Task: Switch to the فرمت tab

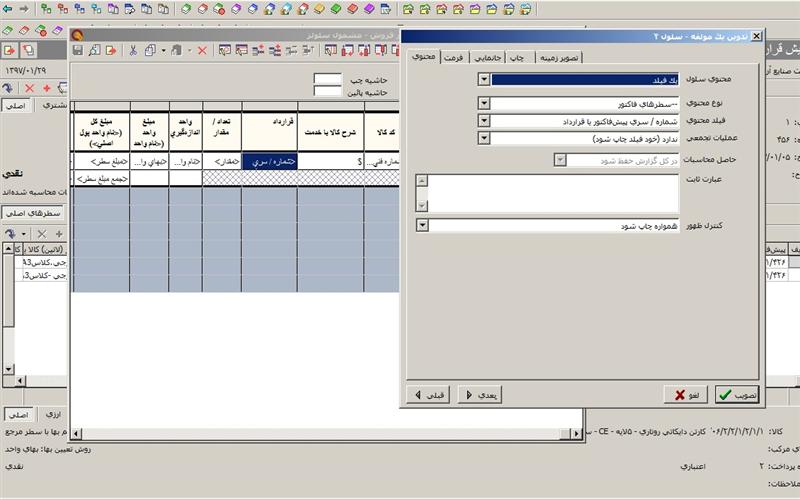Action: point(453,57)
